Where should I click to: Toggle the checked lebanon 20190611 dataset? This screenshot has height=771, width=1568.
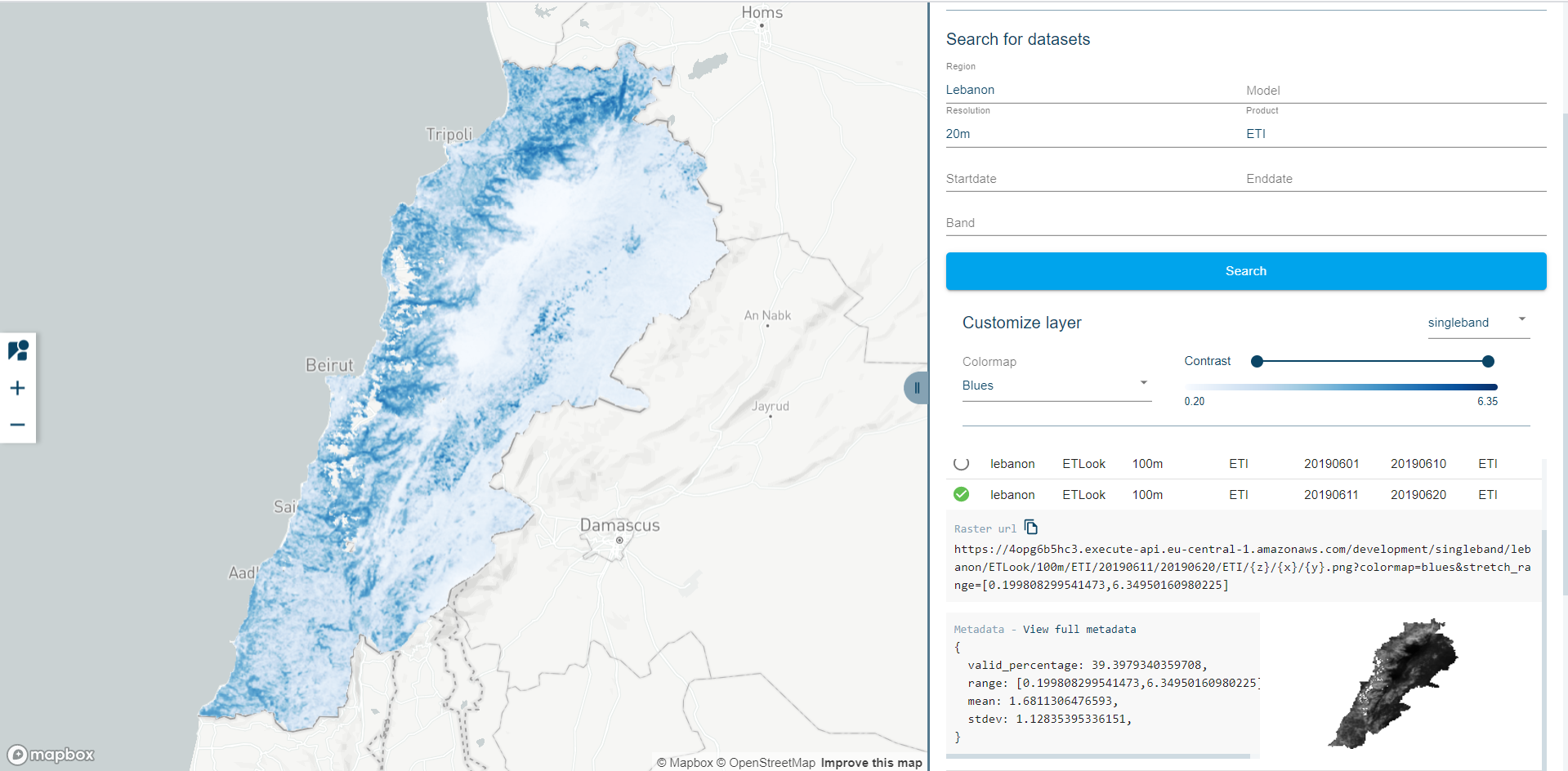(962, 494)
